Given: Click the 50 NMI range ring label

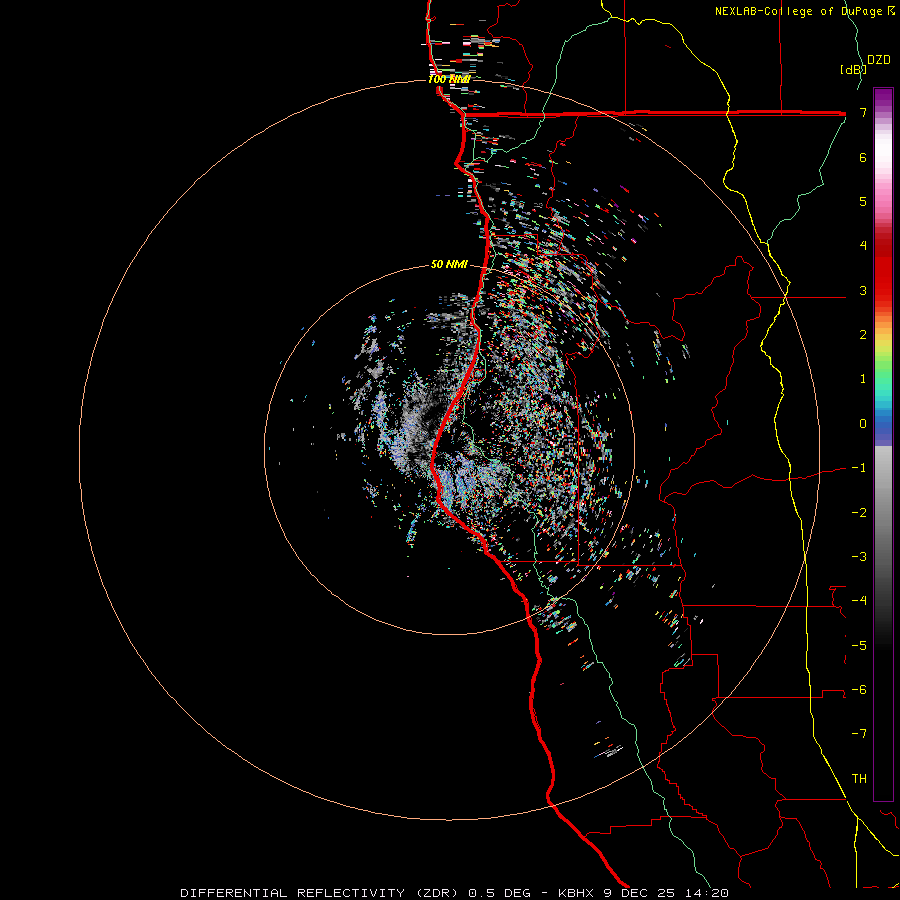Looking at the screenshot, I should pos(449,264).
